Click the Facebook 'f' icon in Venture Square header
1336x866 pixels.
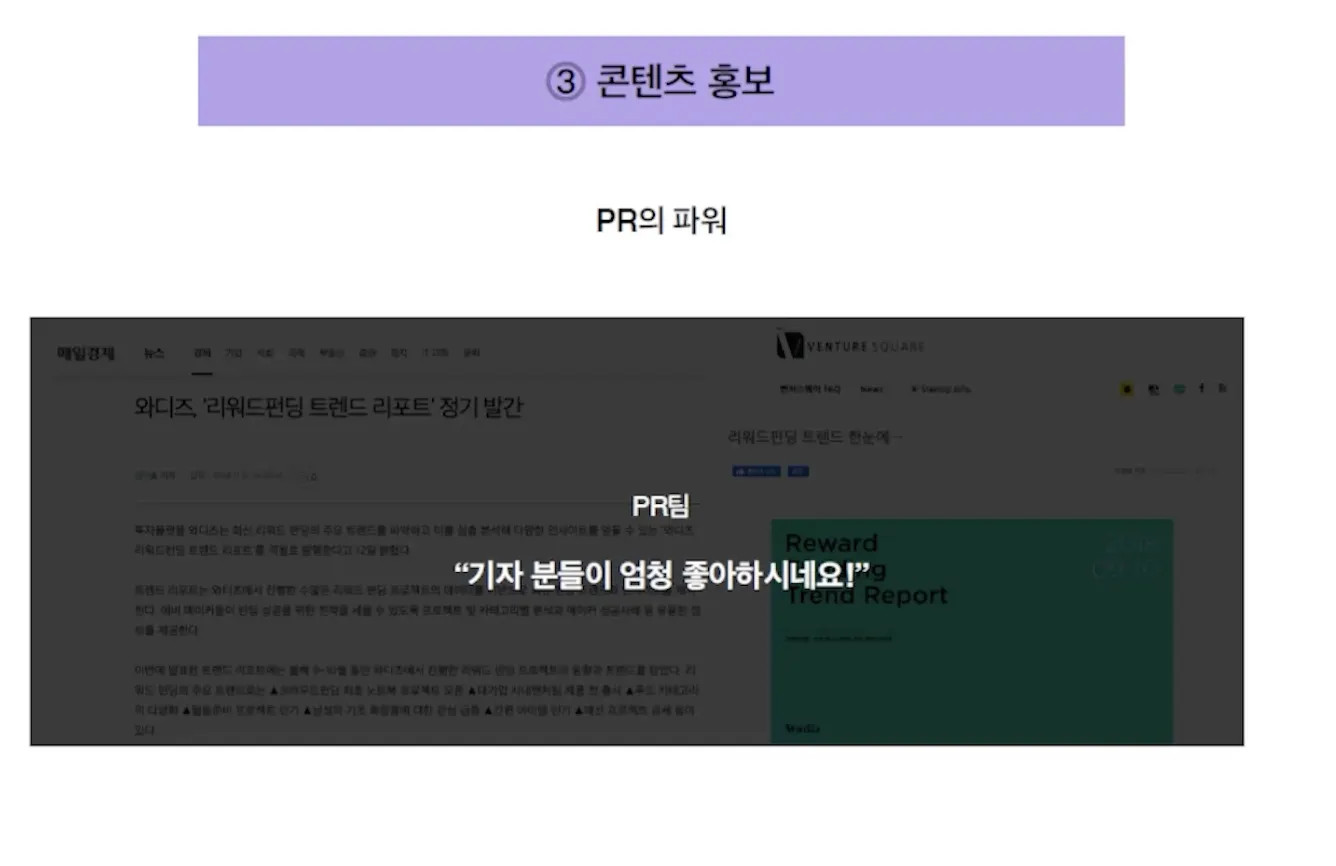(x=1201, y=389)
